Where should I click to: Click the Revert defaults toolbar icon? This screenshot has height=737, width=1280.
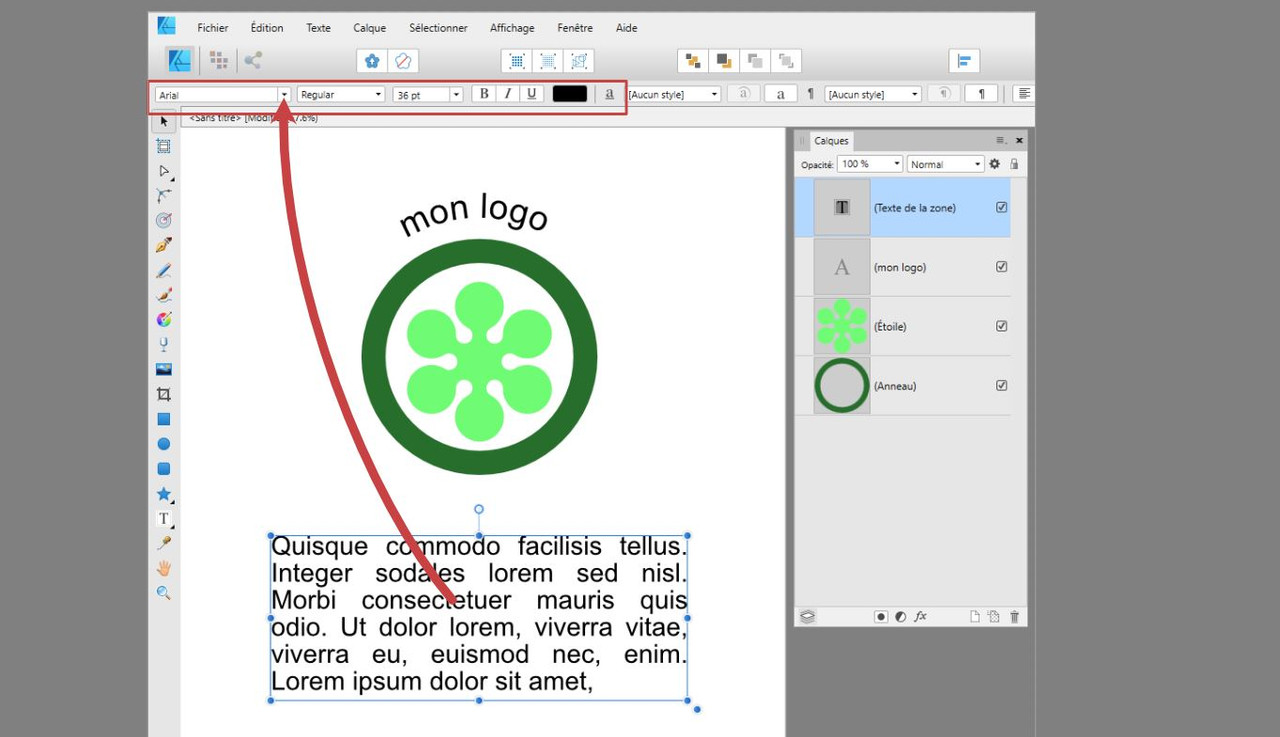click(402, 61)
